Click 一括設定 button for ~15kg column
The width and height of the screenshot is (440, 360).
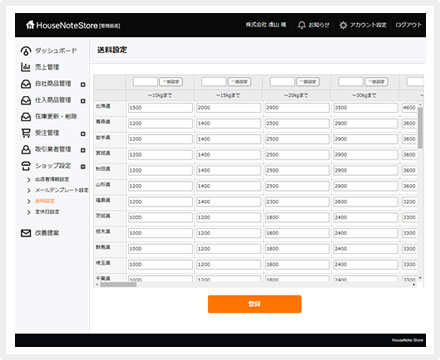pos(239,82)
